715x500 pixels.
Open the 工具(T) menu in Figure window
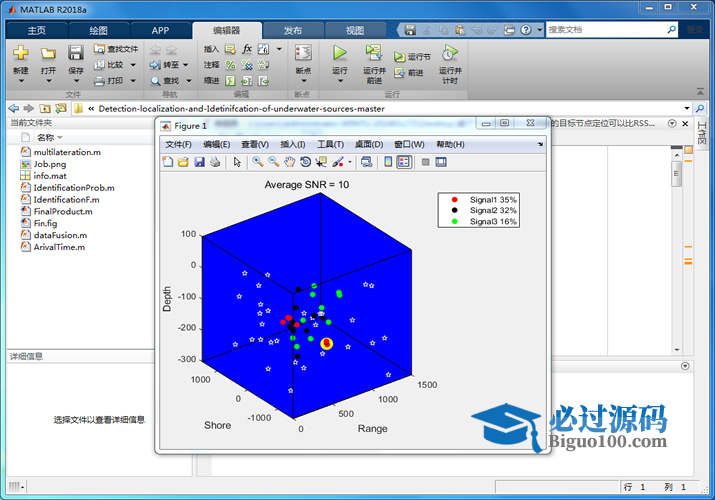330,144
